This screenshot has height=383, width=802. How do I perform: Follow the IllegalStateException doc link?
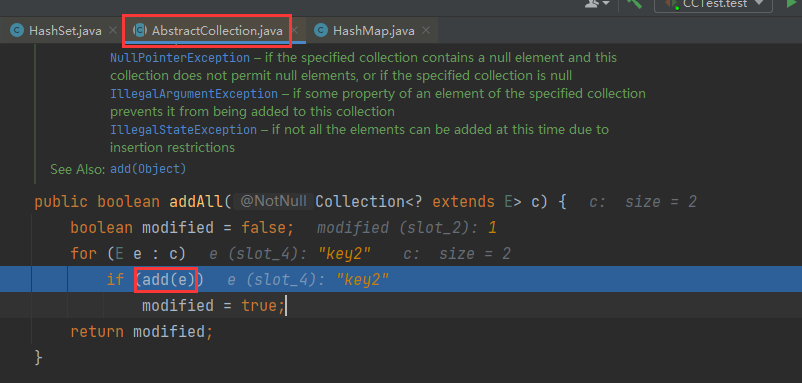pos(184,129)
